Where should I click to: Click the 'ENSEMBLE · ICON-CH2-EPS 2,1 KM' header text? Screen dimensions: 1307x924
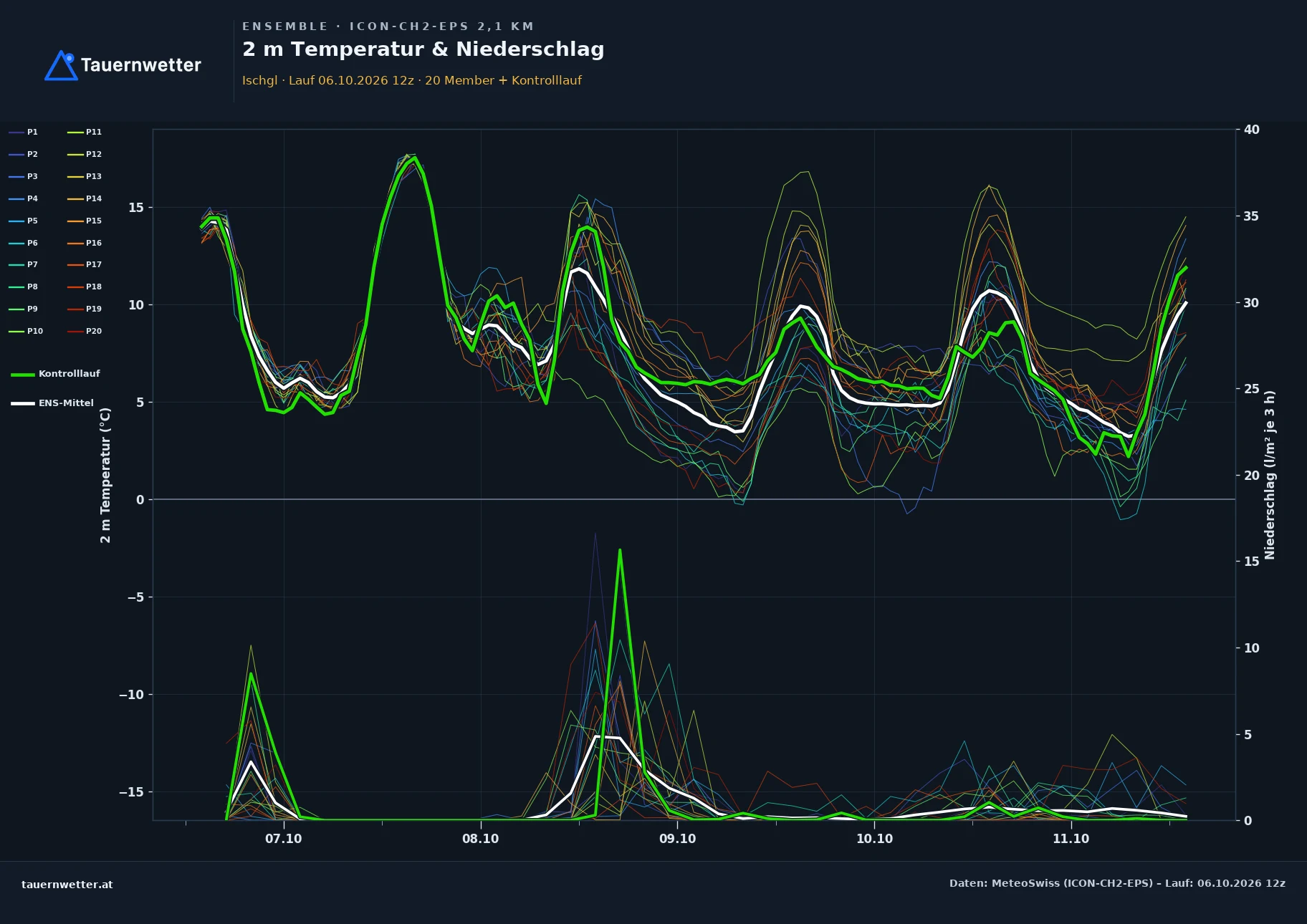tap(388, 27)
